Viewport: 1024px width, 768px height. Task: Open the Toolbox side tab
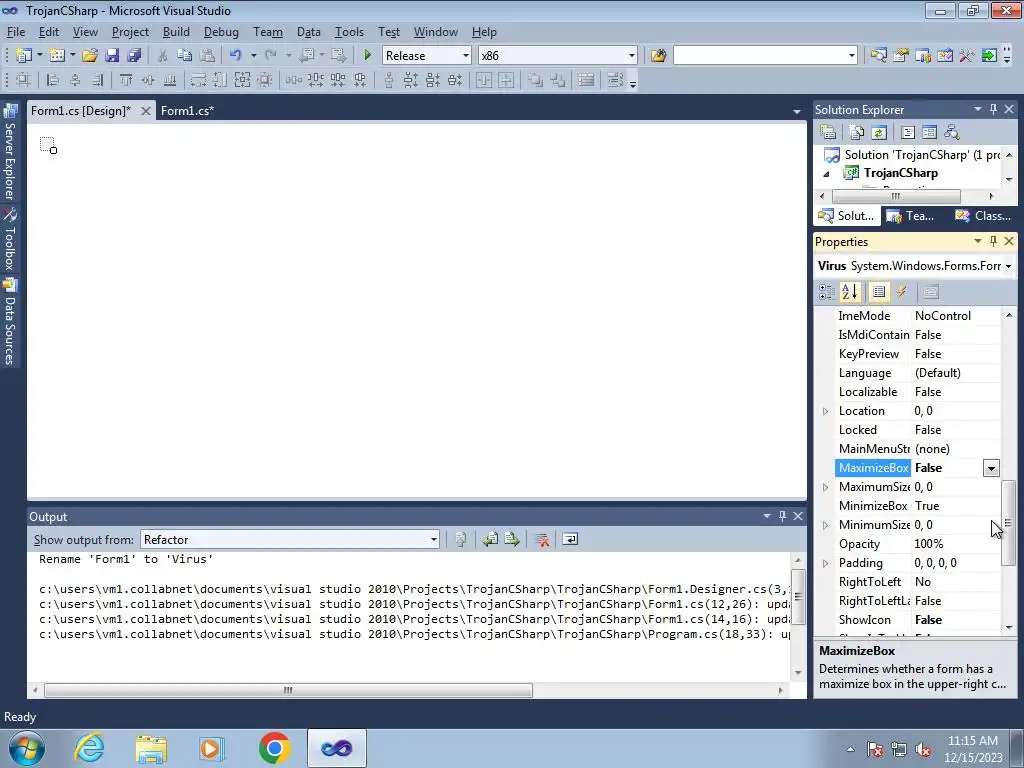click(10, 239)
